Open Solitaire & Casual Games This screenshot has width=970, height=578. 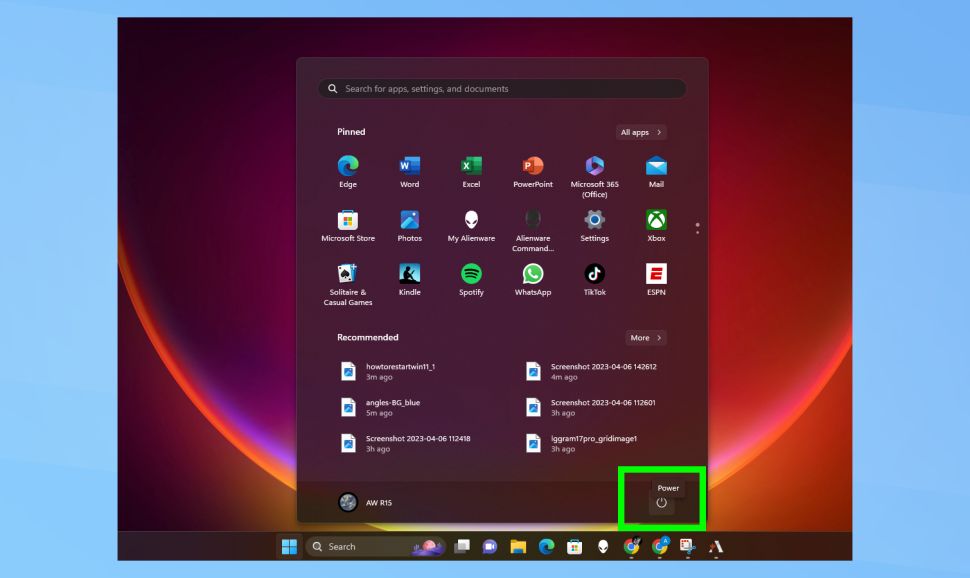(348, 285)
